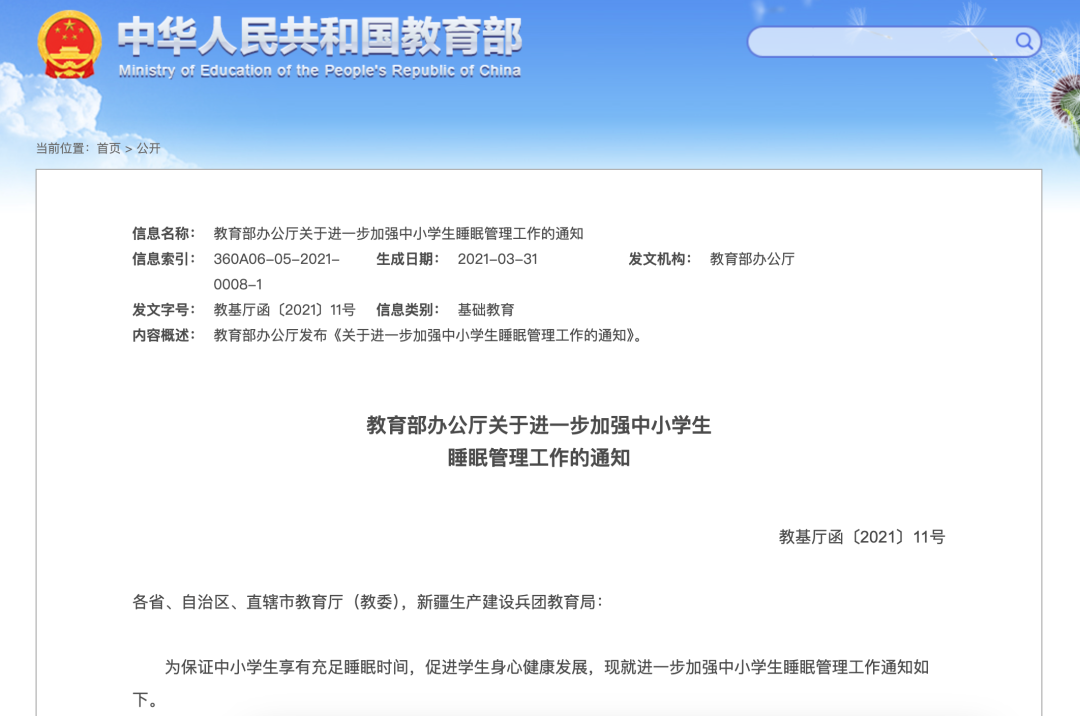1080x716 pixels.
Task: Click the 当前位置 breadcrumb label
Action: point(62,148)
